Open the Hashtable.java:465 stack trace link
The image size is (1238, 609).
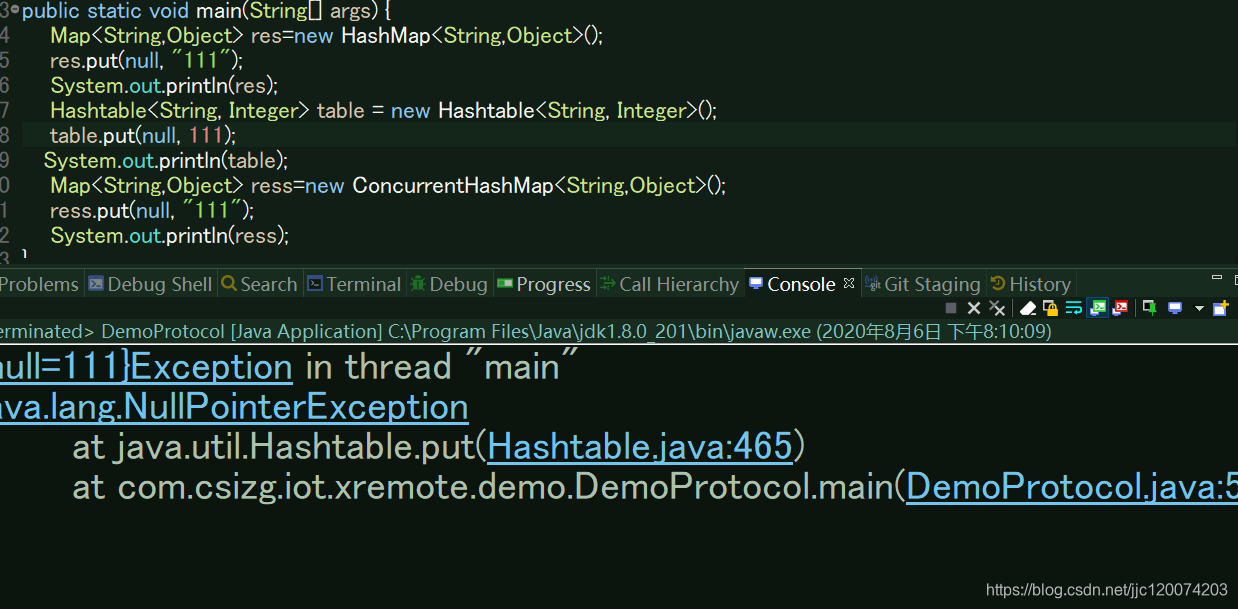(640, 447)
